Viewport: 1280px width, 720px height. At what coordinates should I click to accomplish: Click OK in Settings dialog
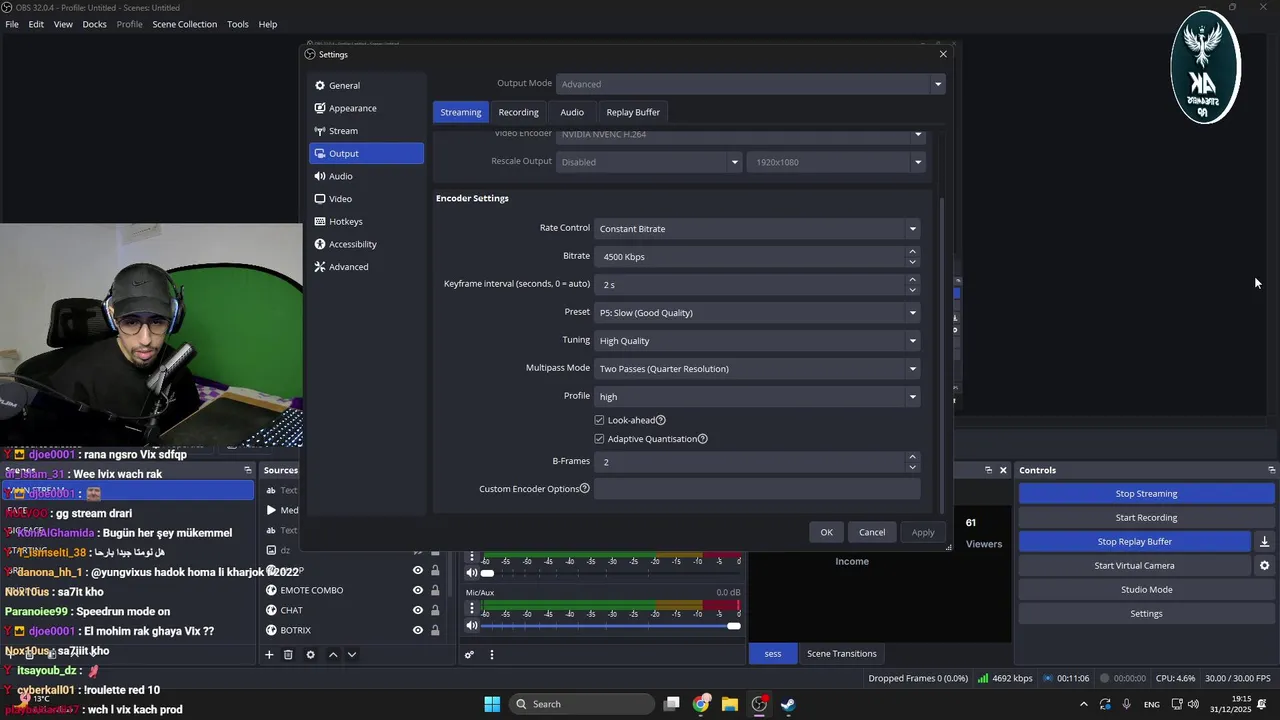click(826, 532)
